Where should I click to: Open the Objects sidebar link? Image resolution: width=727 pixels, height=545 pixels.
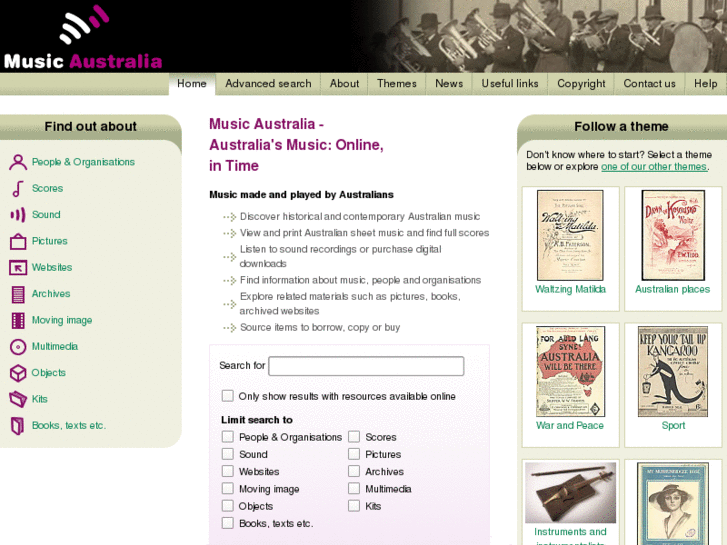(x=49, y=373)
